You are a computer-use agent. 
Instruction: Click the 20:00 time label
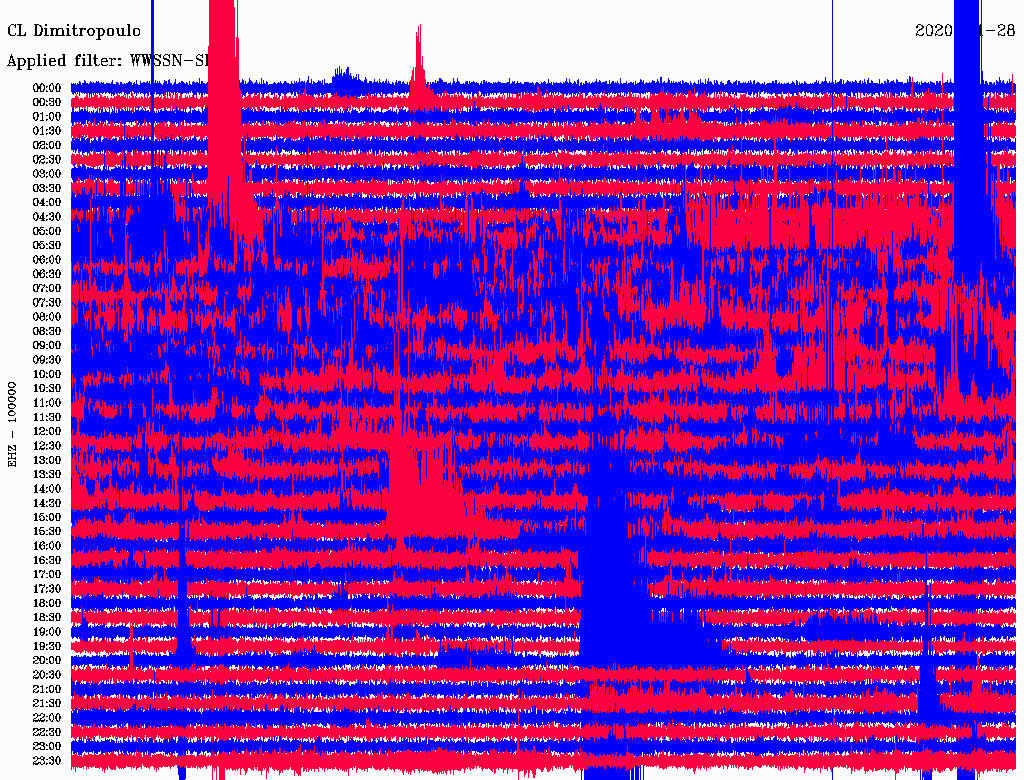point(47,661)
